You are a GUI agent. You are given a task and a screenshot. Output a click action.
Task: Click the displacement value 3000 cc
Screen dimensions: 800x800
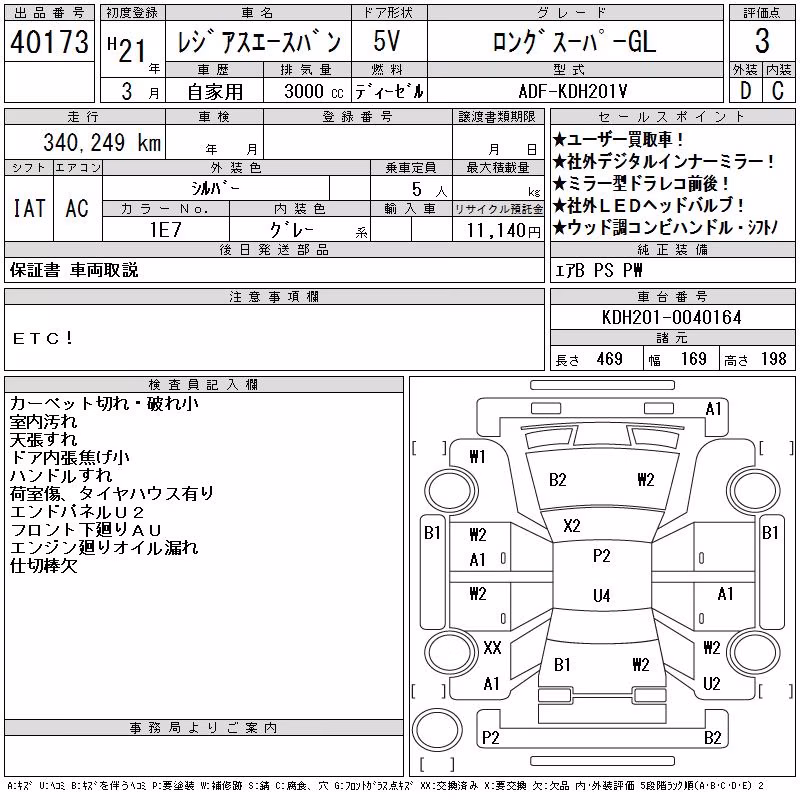[x=314, y=91]
